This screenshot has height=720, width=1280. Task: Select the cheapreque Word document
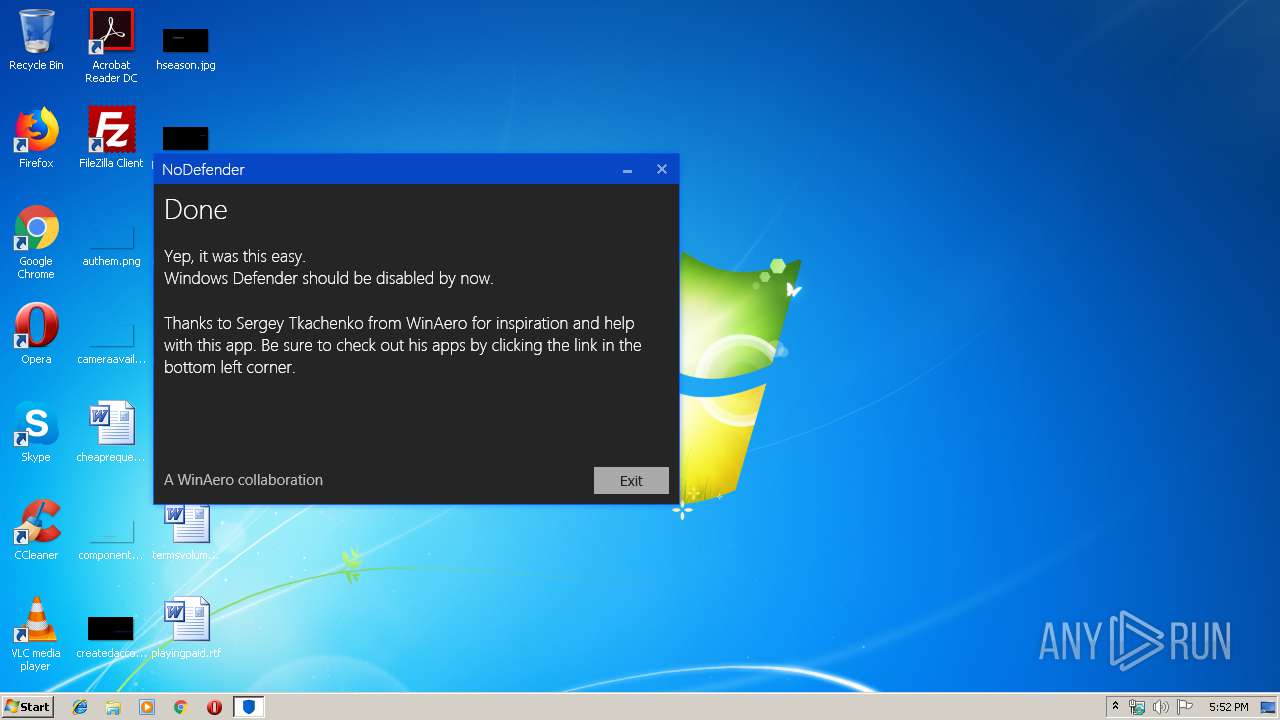(111, 432)
